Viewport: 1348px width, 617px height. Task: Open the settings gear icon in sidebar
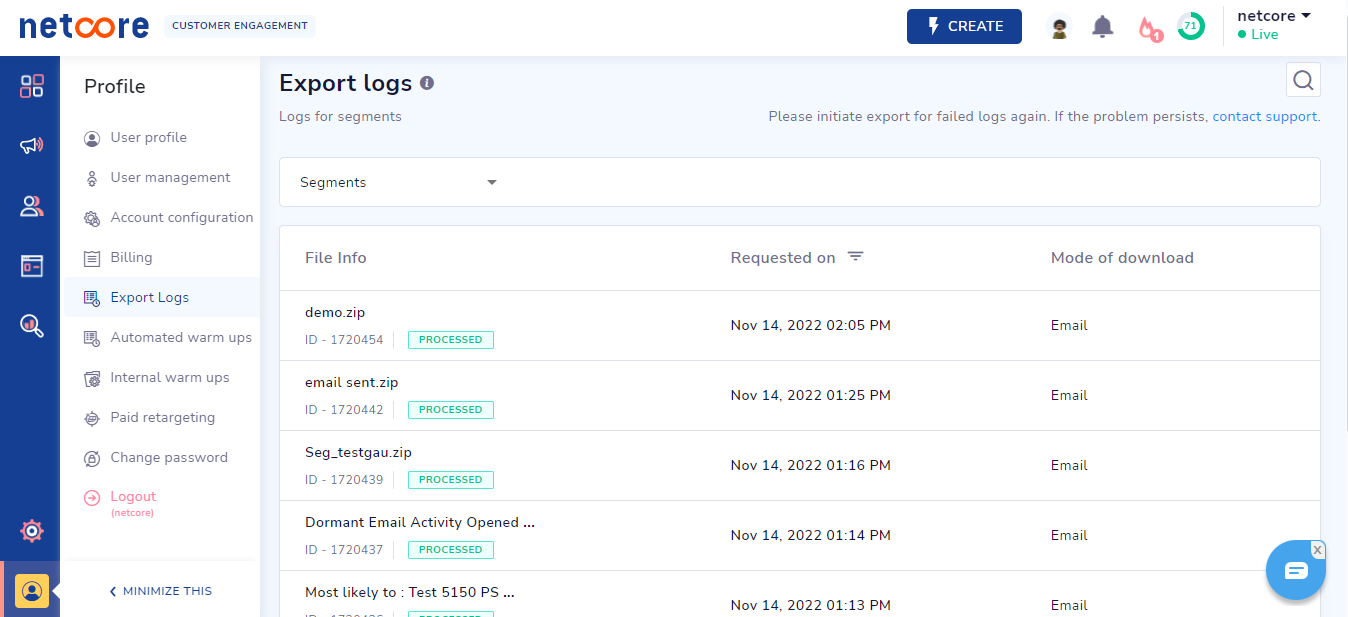pos(32,531)
